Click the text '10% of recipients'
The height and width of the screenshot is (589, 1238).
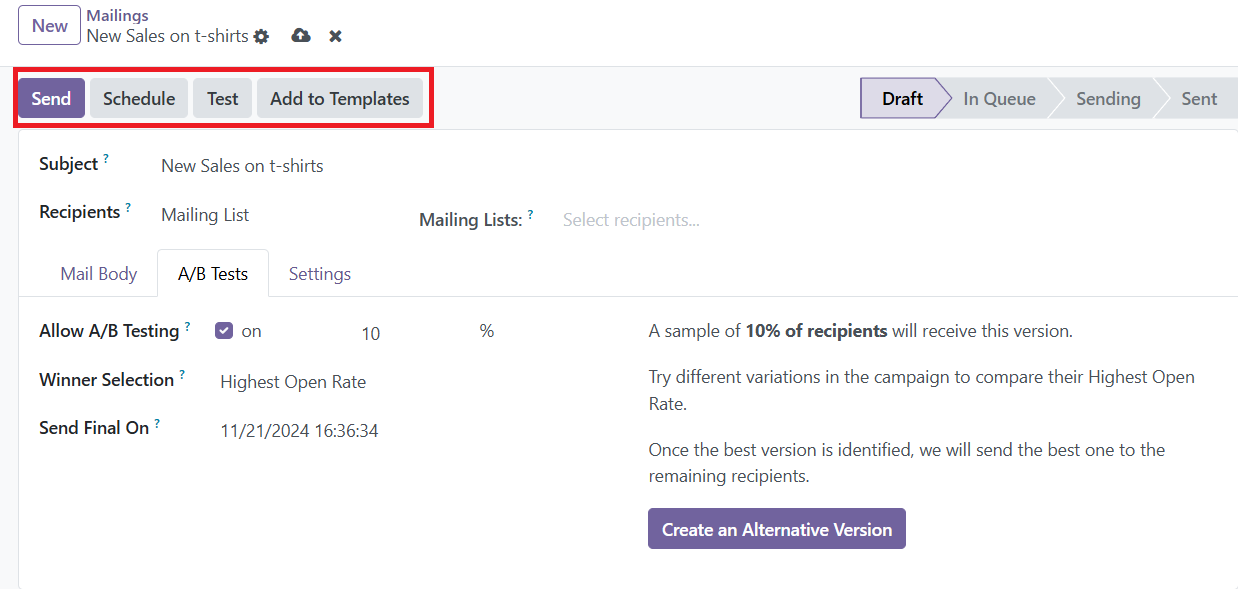[x=816, y=331]
